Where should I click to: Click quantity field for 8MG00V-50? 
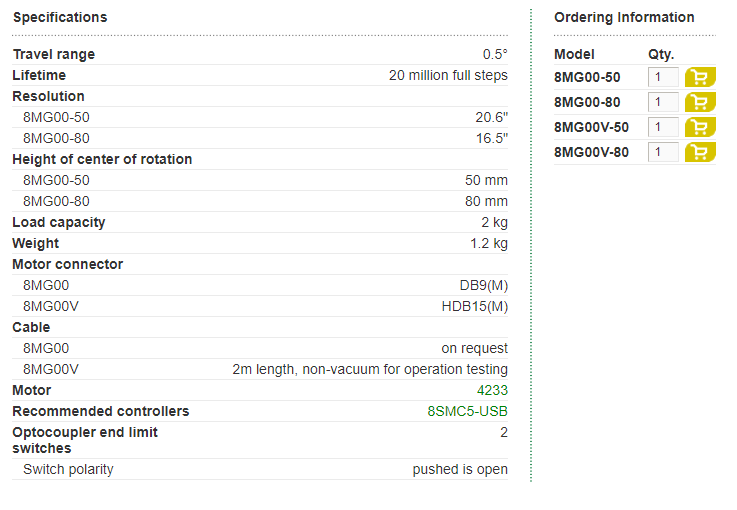(x=663, y=127)
